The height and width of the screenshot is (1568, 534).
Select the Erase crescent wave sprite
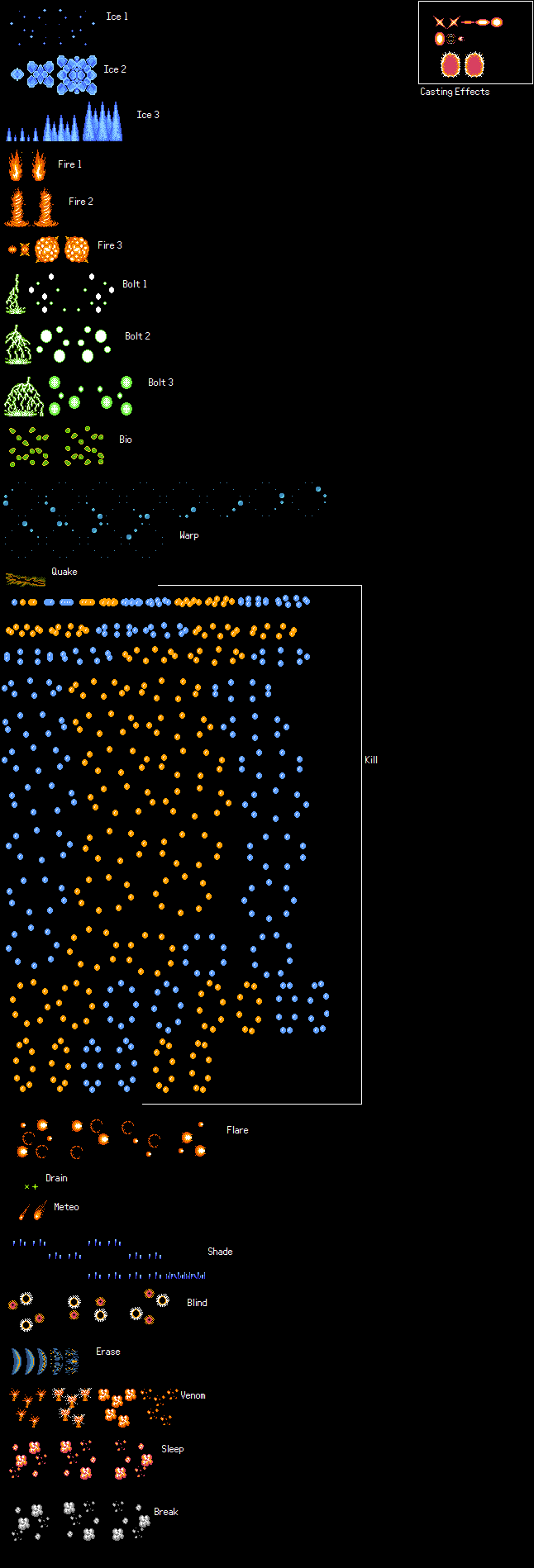click(x=45, y=1361)
